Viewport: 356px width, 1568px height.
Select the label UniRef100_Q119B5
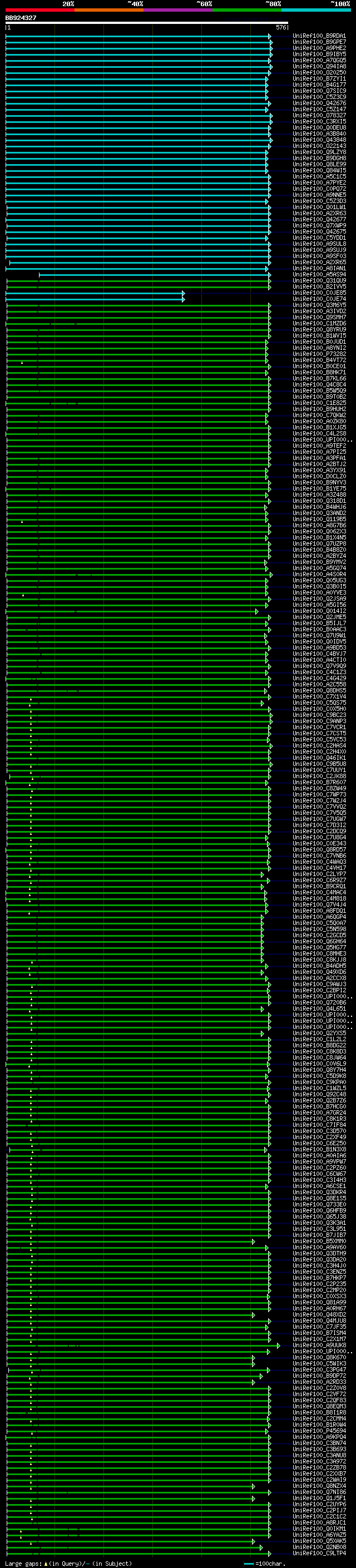click(x=319, y=519)
